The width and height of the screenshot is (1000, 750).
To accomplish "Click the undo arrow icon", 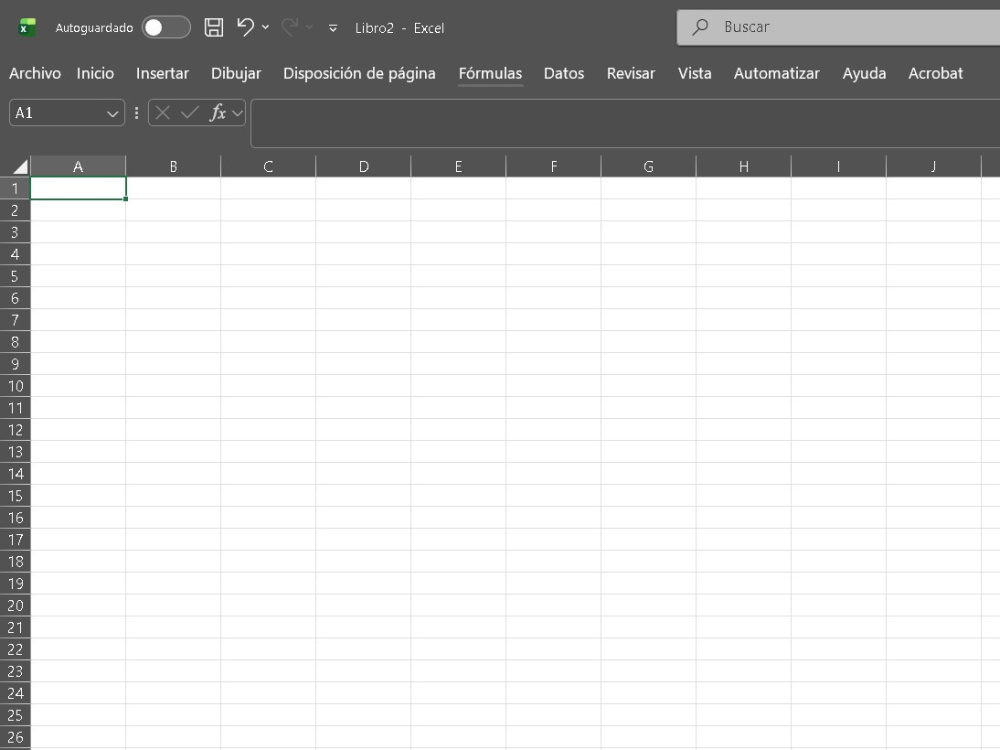I will point(246,27).
